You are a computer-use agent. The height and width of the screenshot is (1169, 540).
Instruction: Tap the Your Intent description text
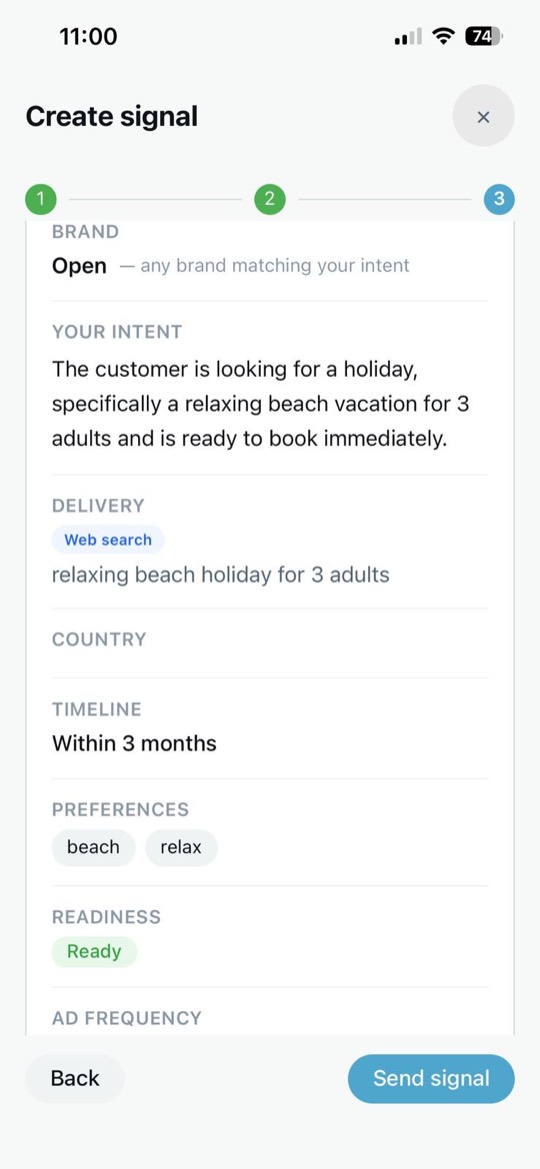pos(260,403)
